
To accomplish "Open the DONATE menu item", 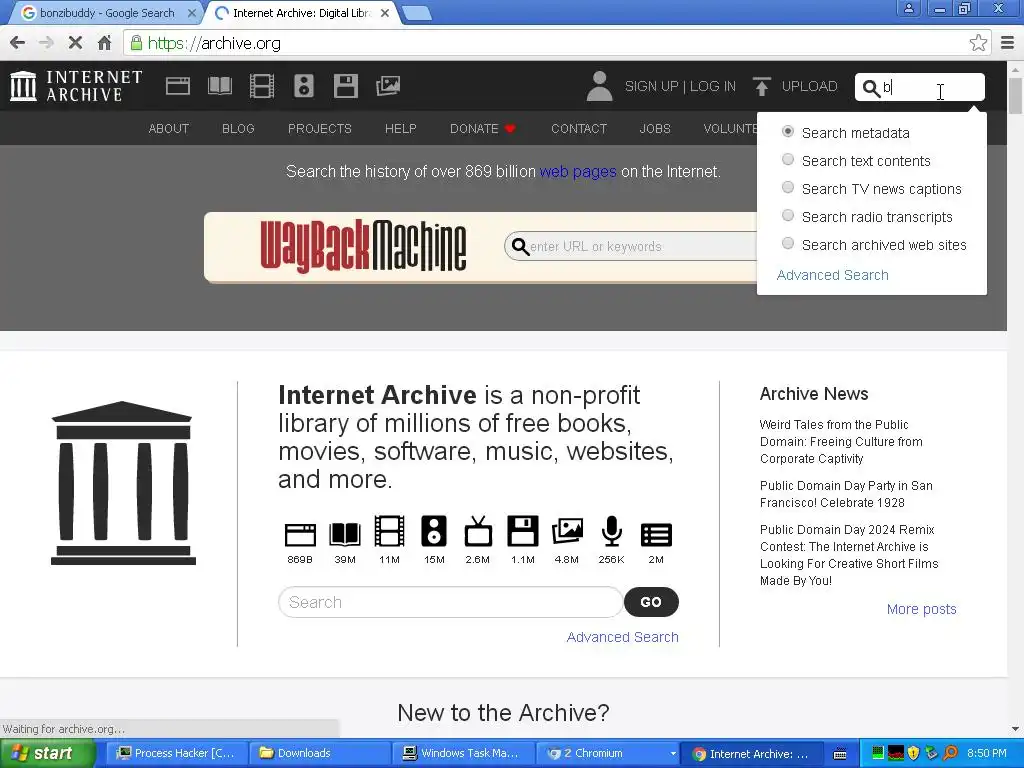I will pos(483,129).
